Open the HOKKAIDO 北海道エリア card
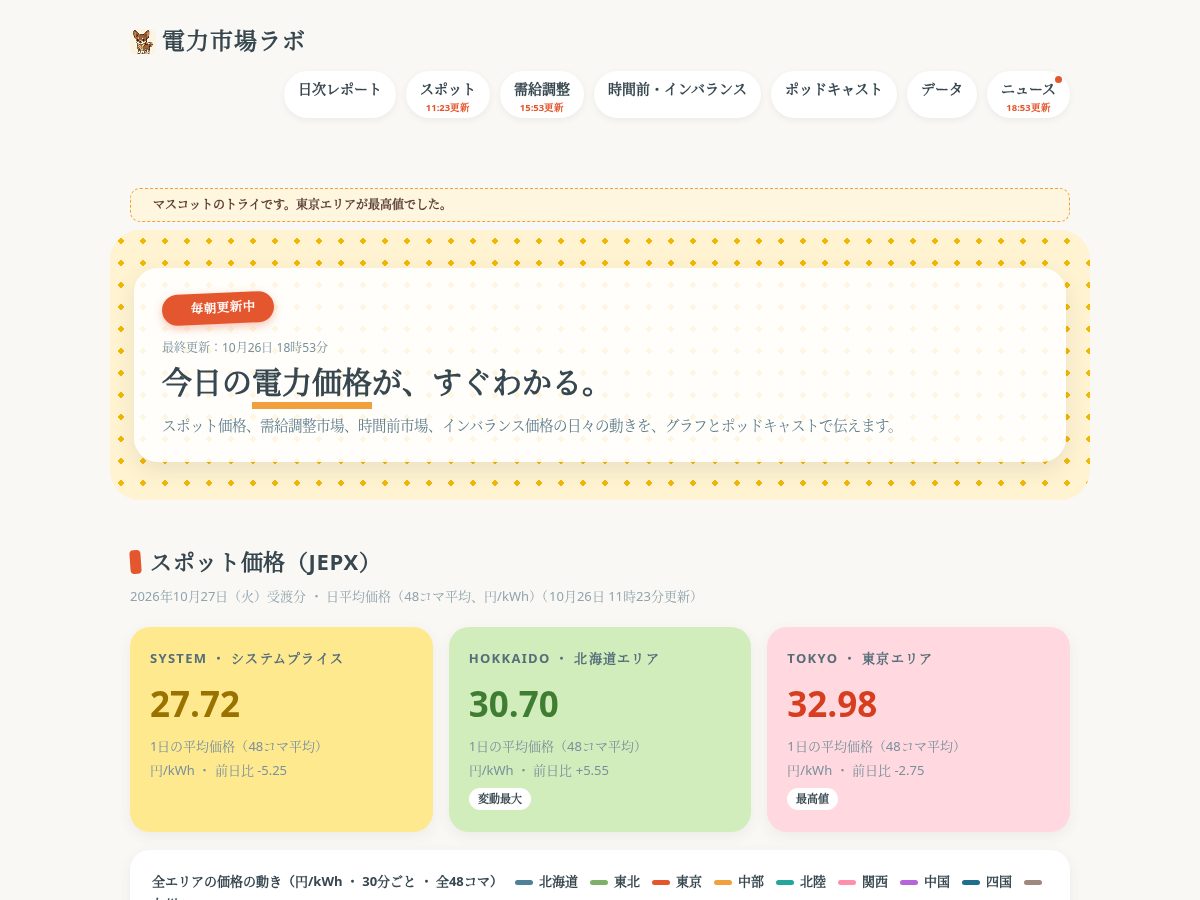The height and width of the screenshot is (900, 1200). [x=600, y=729]
